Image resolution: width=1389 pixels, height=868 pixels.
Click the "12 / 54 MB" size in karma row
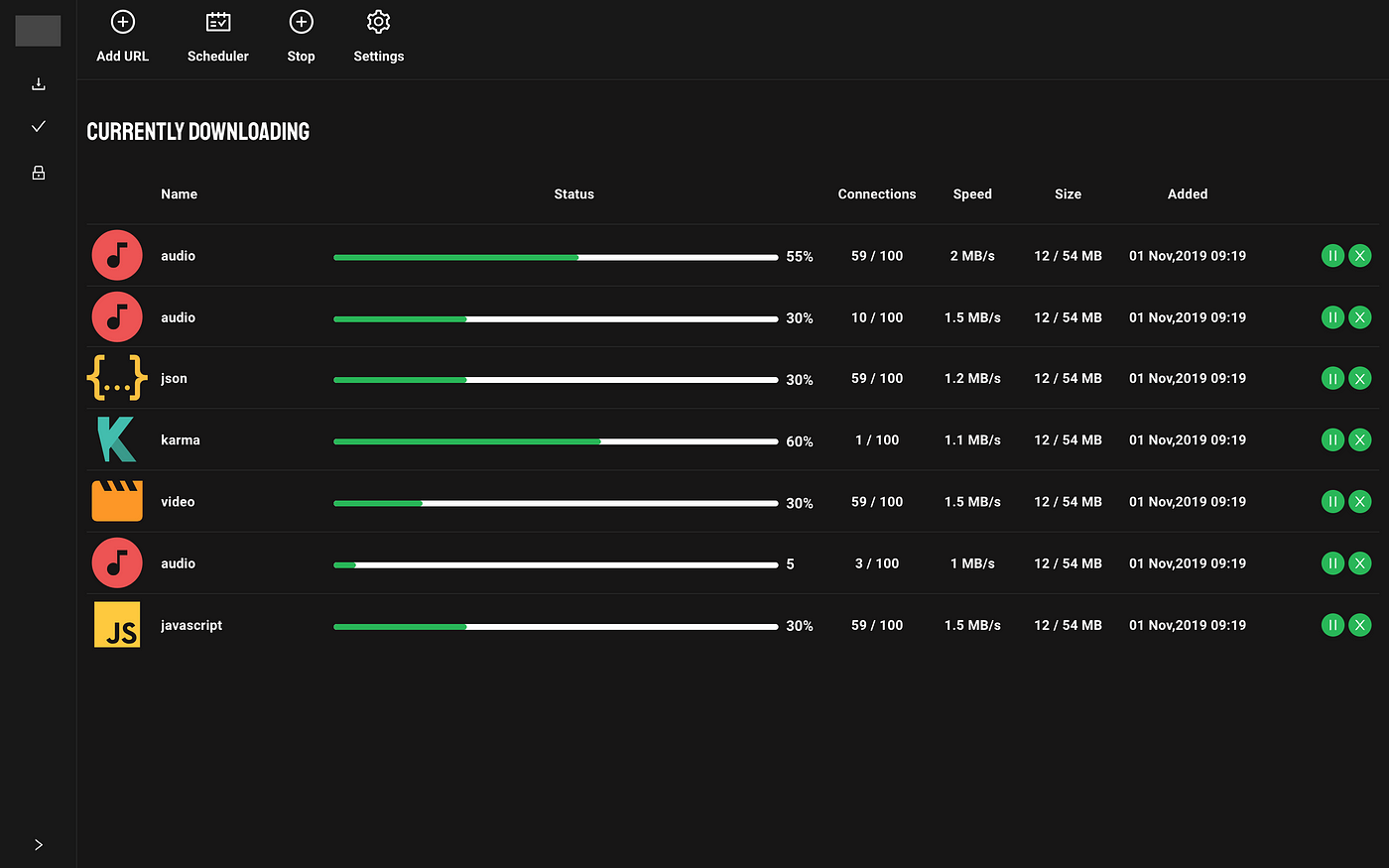tap(1068, 440)
